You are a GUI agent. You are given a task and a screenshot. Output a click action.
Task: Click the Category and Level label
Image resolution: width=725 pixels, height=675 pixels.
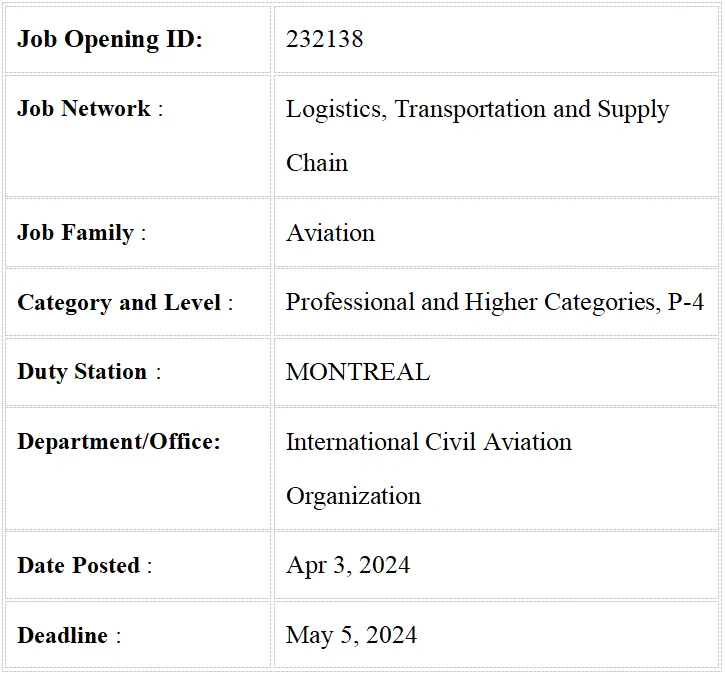(x=125, y=303)
